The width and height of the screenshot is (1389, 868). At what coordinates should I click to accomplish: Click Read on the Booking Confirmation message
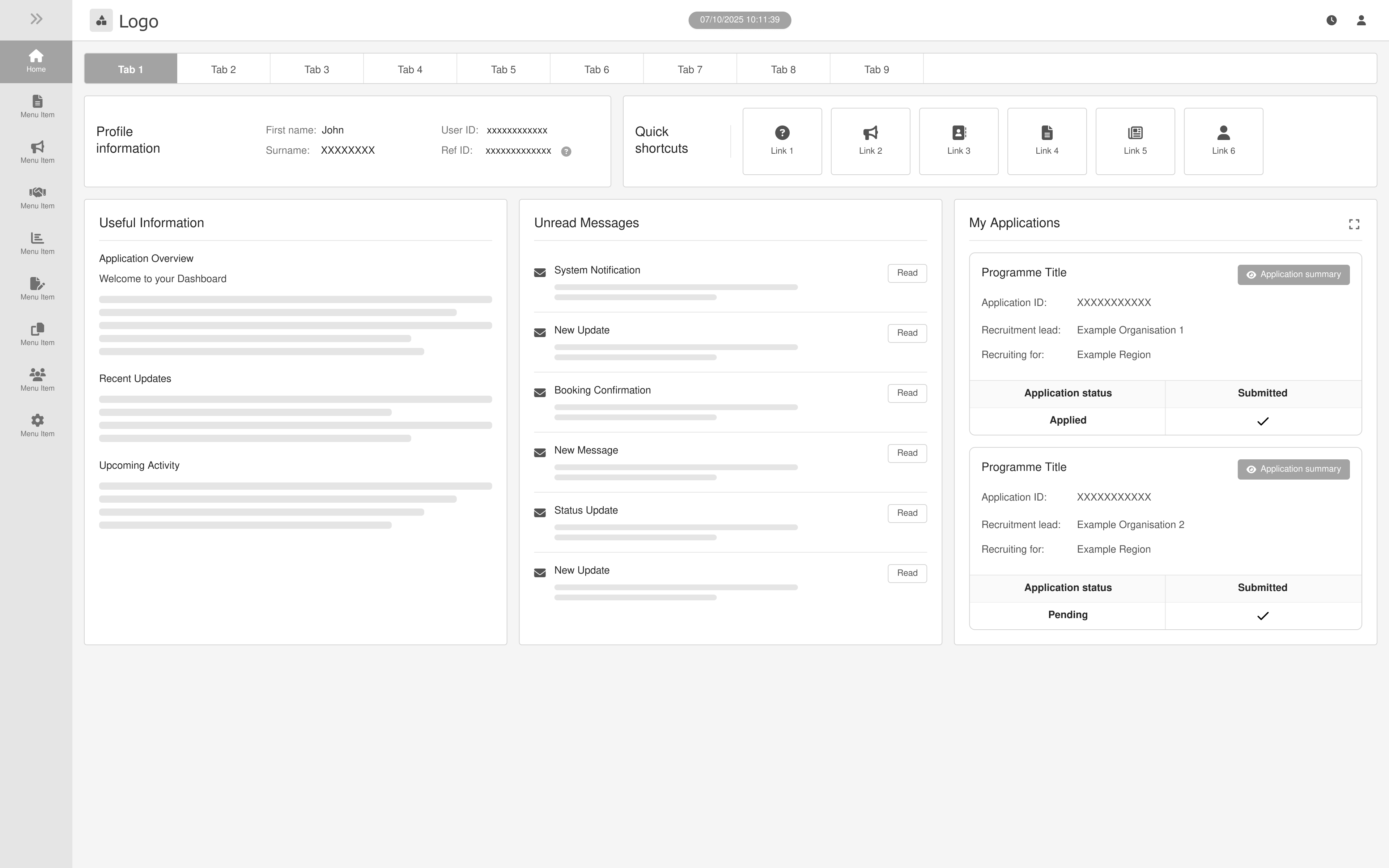point(907,393)
